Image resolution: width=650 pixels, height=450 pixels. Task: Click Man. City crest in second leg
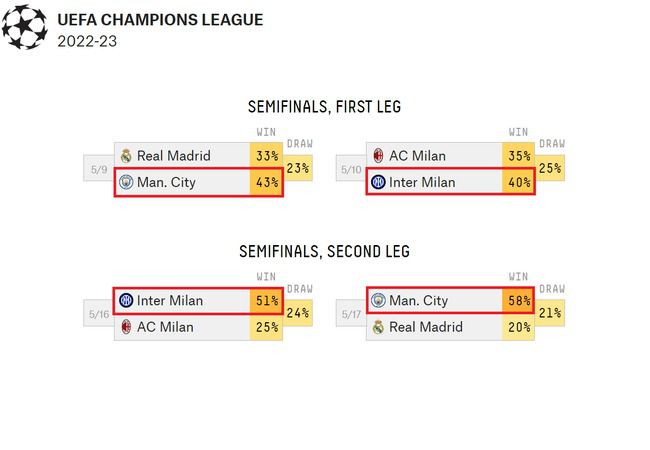pyautogui.click(x=378, y=301)
